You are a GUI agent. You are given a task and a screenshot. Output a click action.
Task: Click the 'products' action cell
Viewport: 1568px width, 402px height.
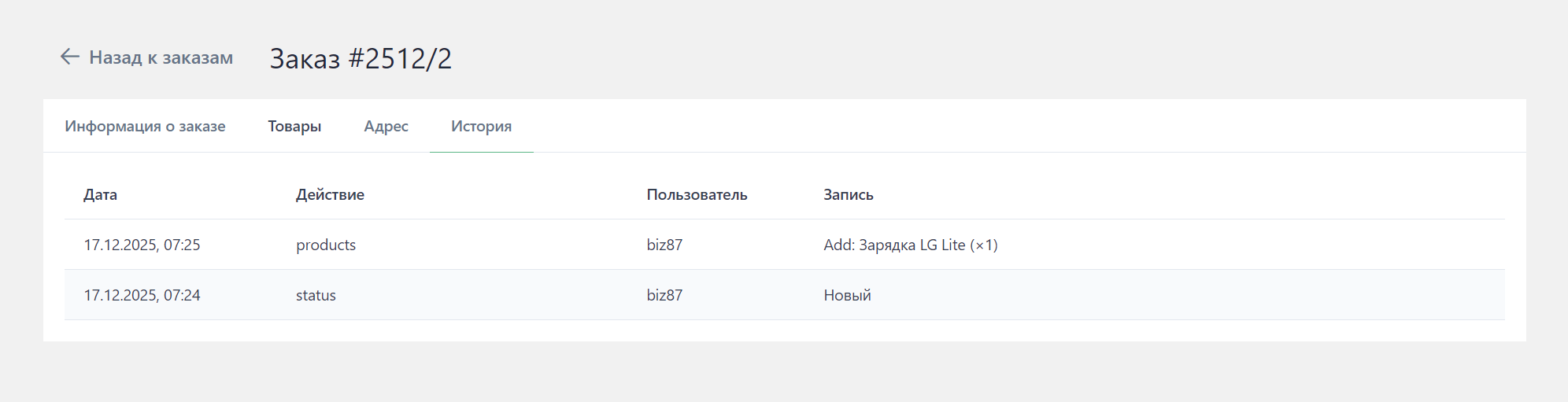(x=326, y=245)
